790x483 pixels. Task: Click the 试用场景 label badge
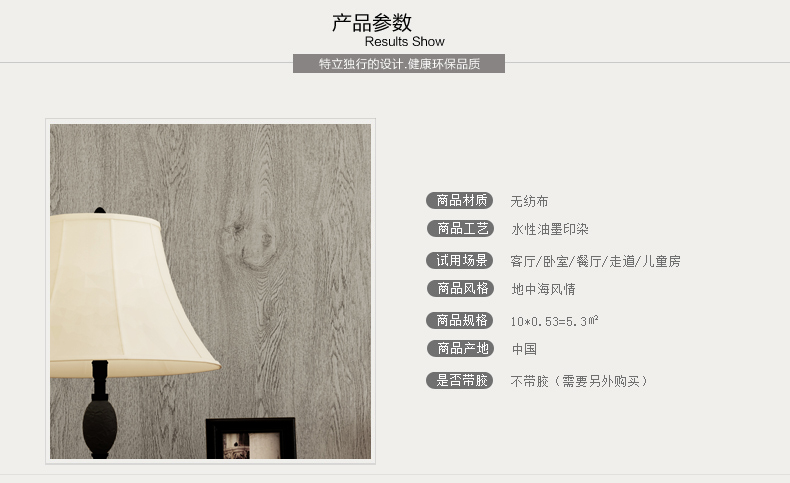(459, 260)
